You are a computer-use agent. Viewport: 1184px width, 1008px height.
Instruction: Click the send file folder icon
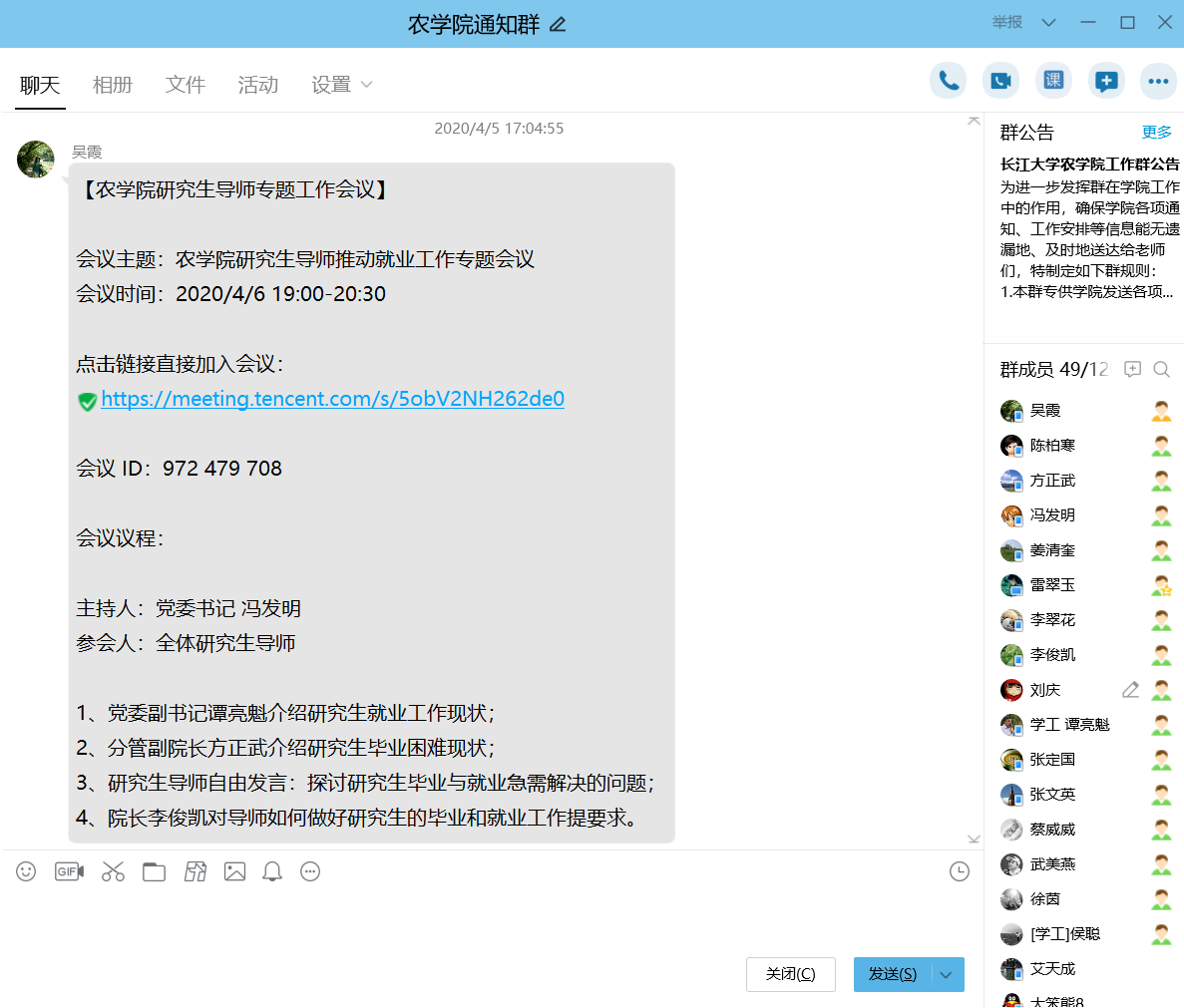(x=154, y=871)
